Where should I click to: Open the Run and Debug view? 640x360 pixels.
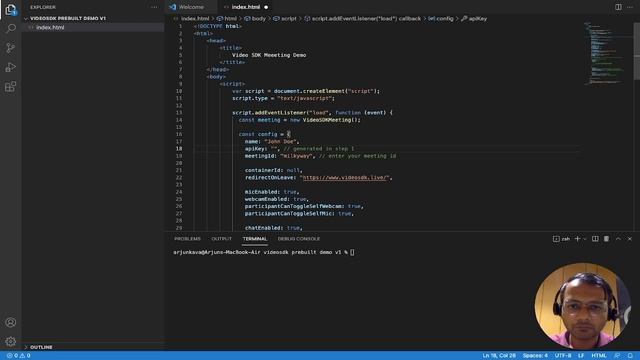(11, 67)
